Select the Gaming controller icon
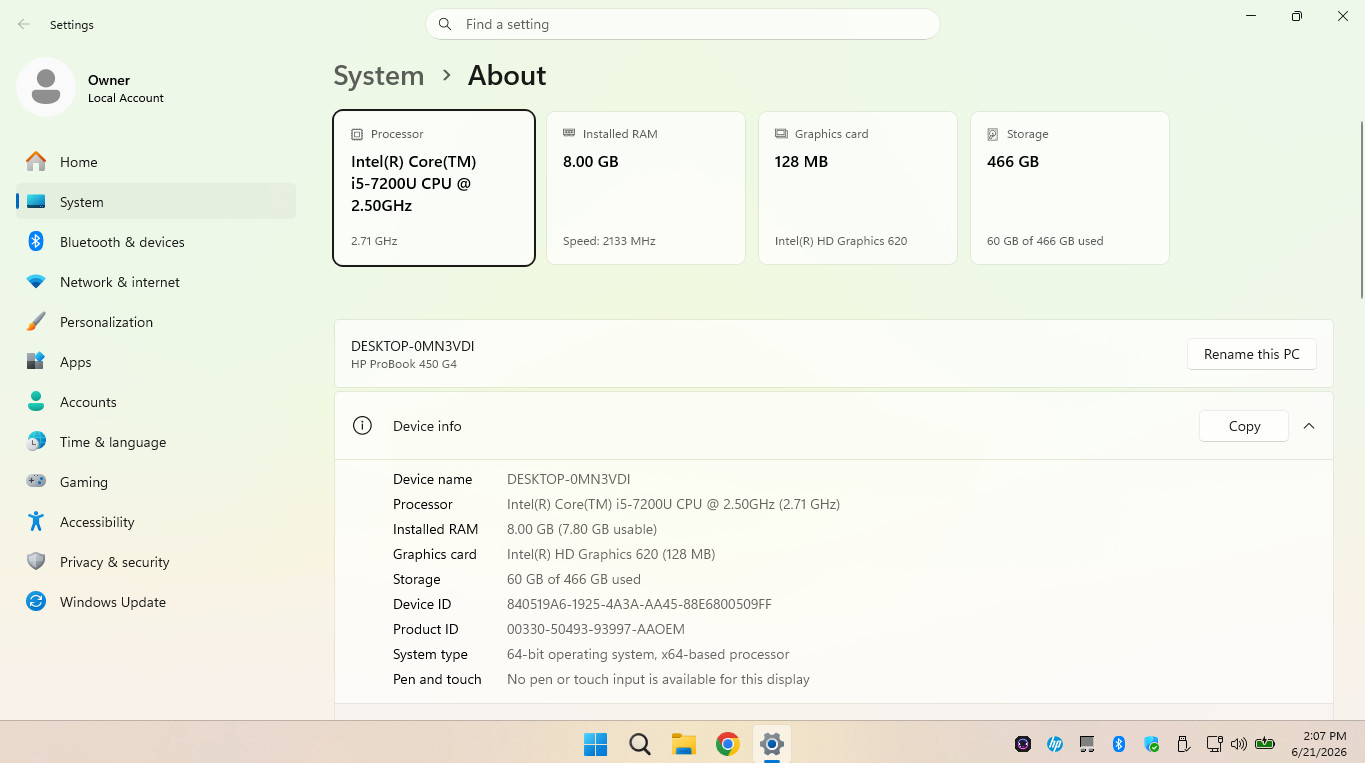This screenshot has width=1365, height=763. [x=36, y=482]
